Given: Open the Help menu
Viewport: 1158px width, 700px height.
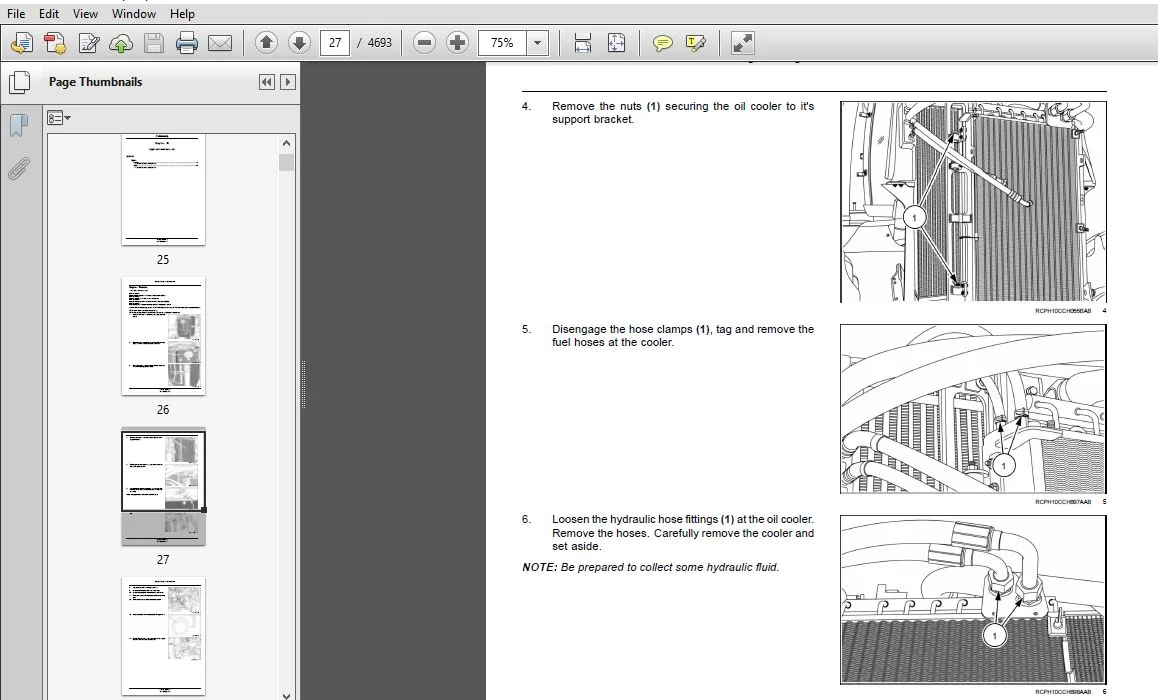Looking at the screenshot, I should pos(182,13).
